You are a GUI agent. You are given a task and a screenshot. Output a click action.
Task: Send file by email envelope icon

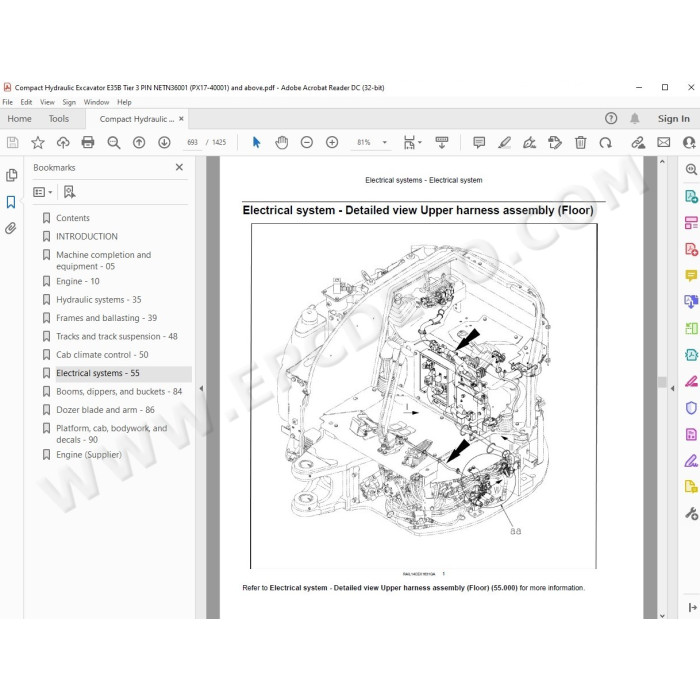click(663, 142)
